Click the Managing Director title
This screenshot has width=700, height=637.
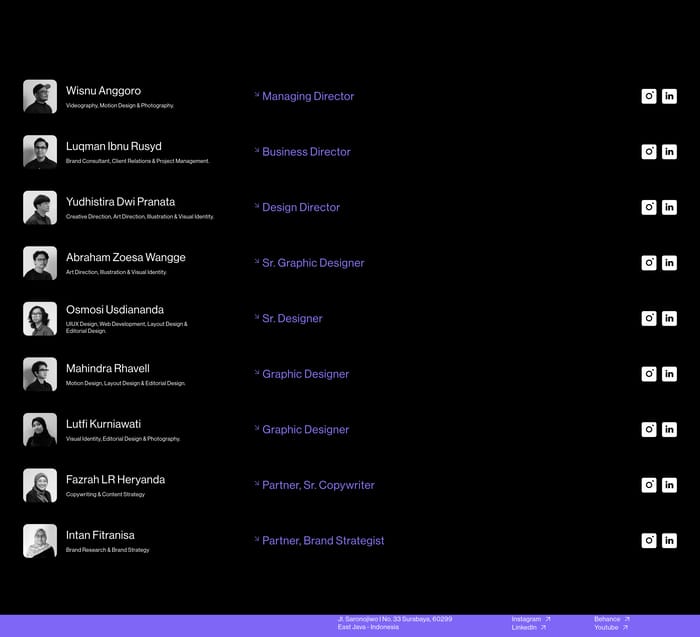pyautogui.click(x=308, y=96)
